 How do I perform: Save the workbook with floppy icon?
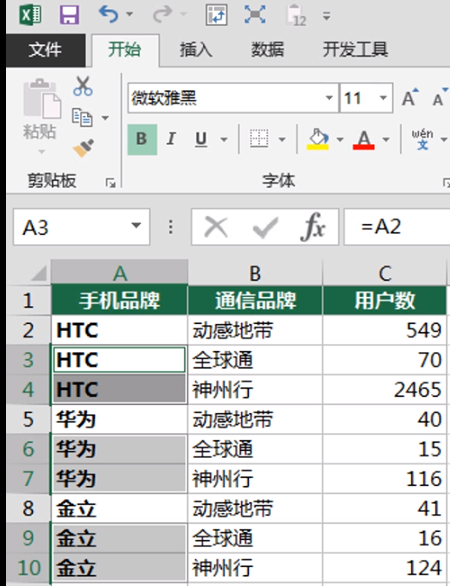[x=70, y=15]
